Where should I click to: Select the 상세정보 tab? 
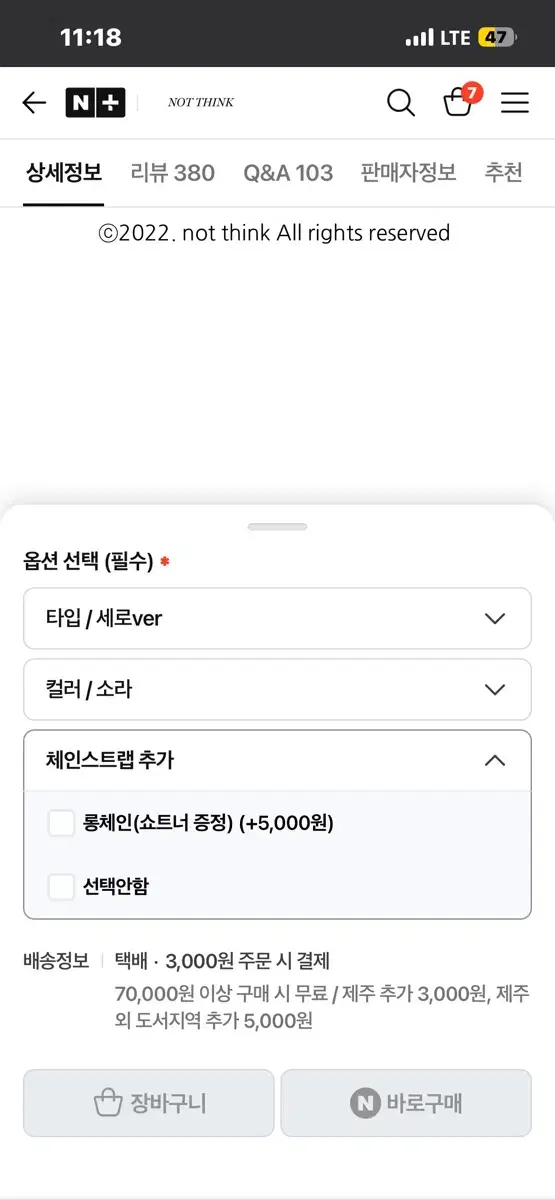(x=64, y=173)
